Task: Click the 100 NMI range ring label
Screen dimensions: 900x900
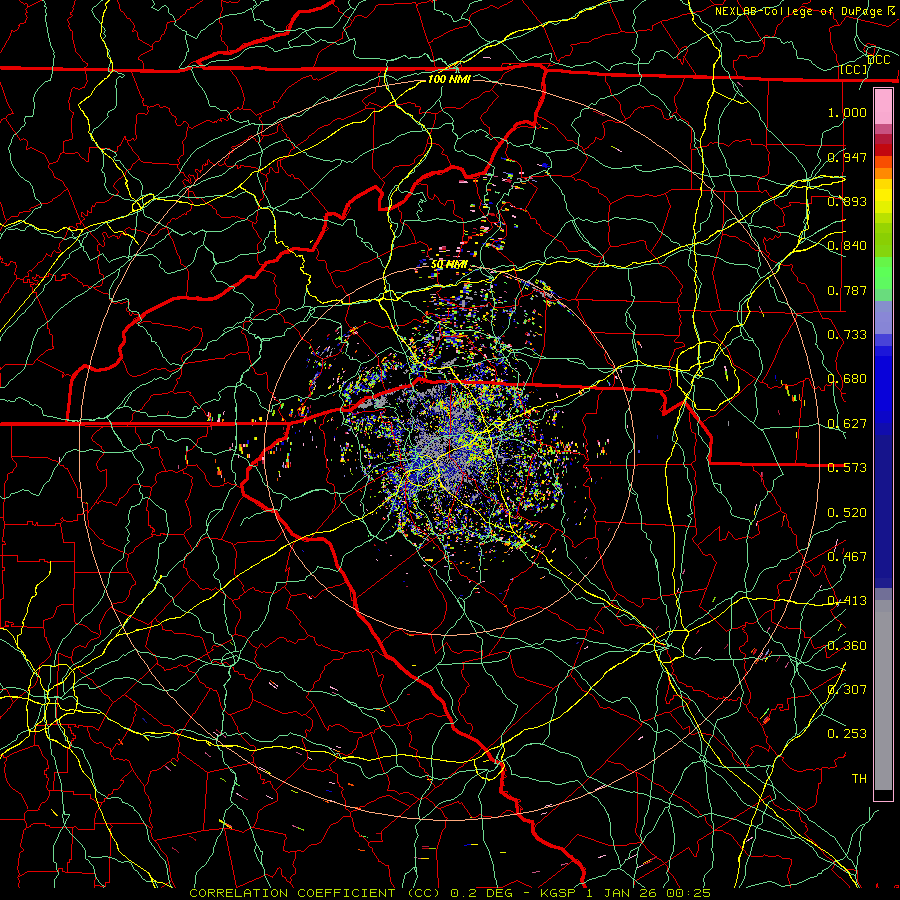Action: (x=449, y=79)
